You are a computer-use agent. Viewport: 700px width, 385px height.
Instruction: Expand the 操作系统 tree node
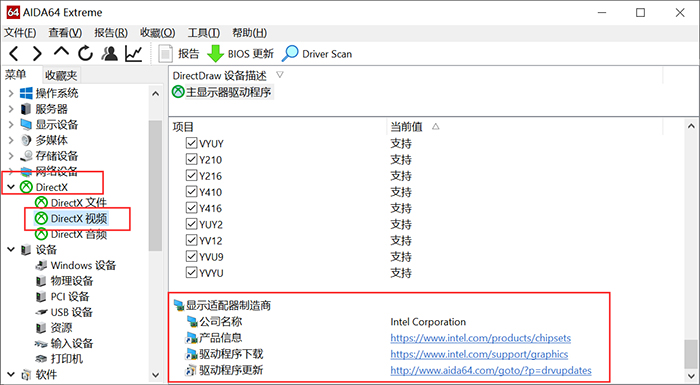click(11, 93)
